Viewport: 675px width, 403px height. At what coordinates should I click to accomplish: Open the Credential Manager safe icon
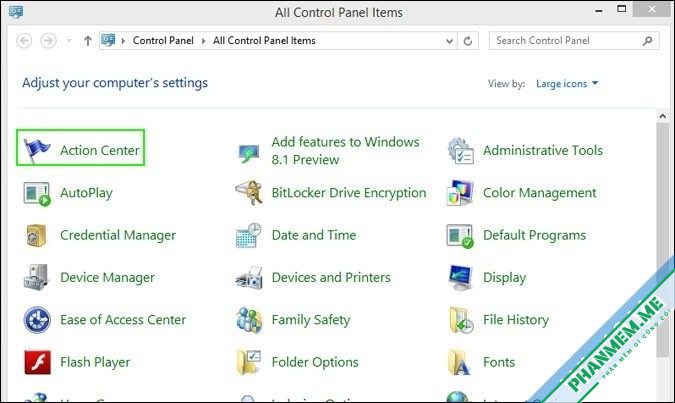pos(37,235)
